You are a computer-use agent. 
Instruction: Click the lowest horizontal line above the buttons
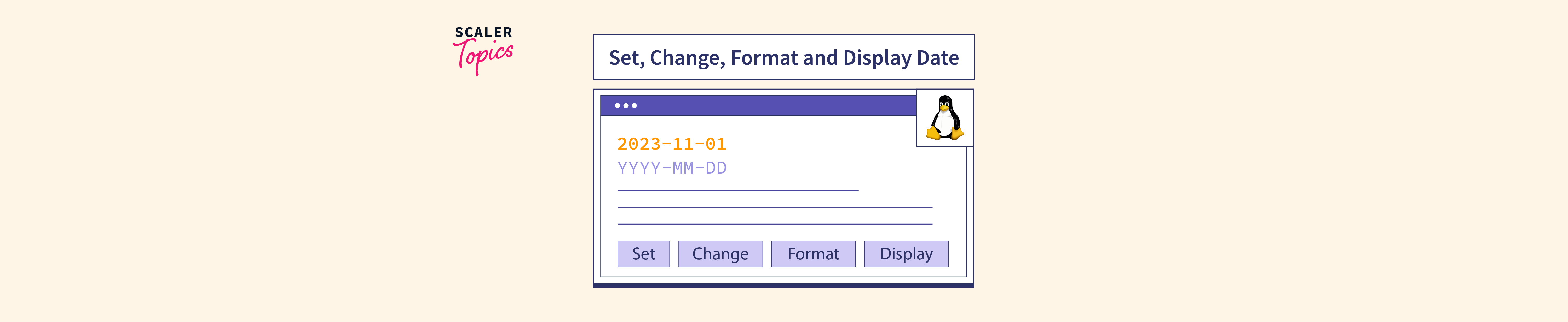click(774, 224)
